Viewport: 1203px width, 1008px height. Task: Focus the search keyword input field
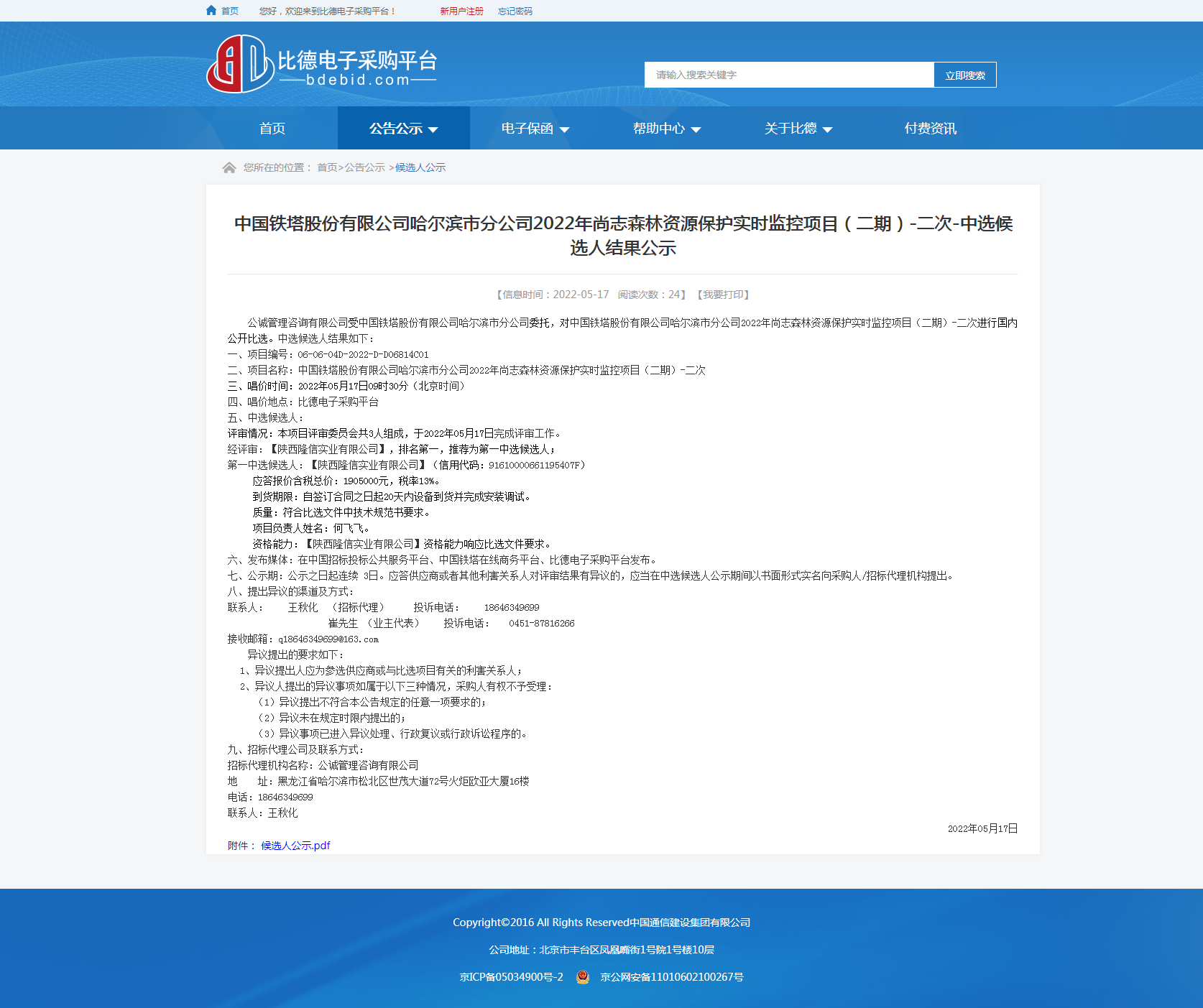tap(789, 75)
